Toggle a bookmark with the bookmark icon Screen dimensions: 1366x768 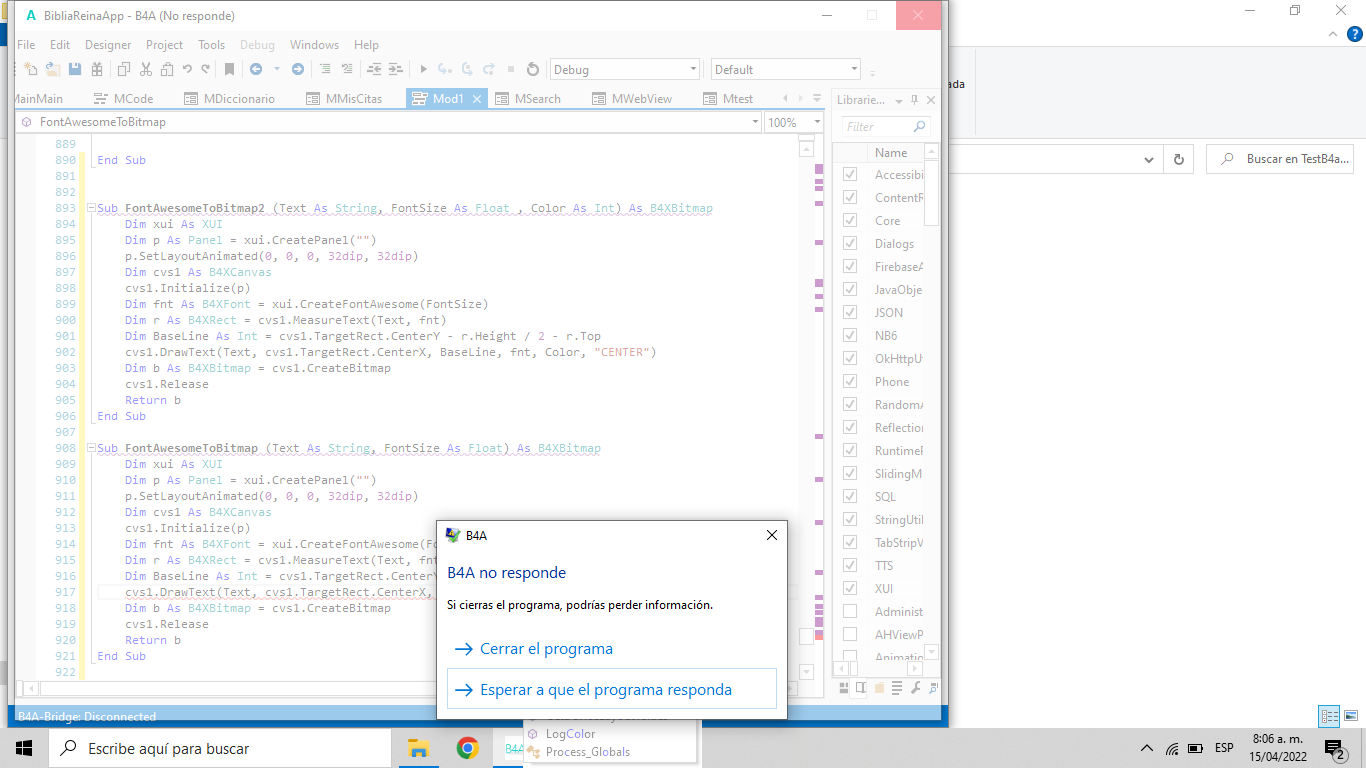(229, 69)
